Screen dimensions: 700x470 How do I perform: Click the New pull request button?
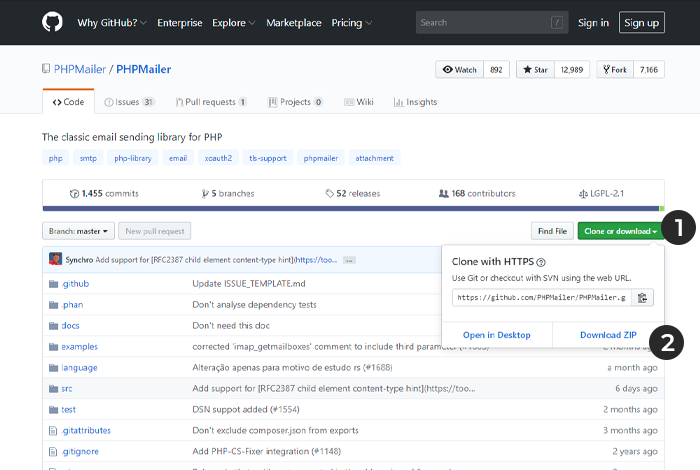click(154, 231)
